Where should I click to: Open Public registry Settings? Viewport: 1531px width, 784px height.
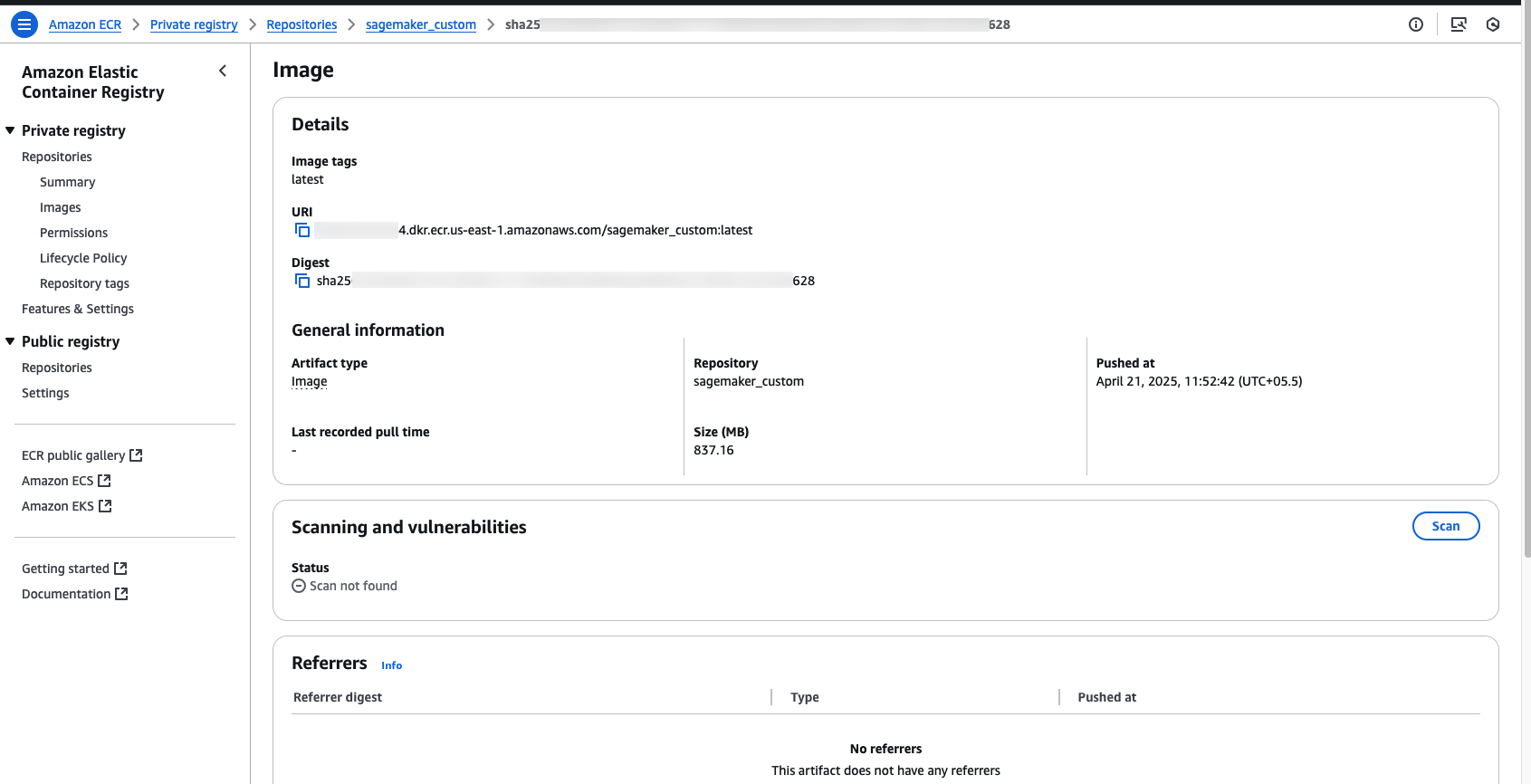tap(45, 393)
